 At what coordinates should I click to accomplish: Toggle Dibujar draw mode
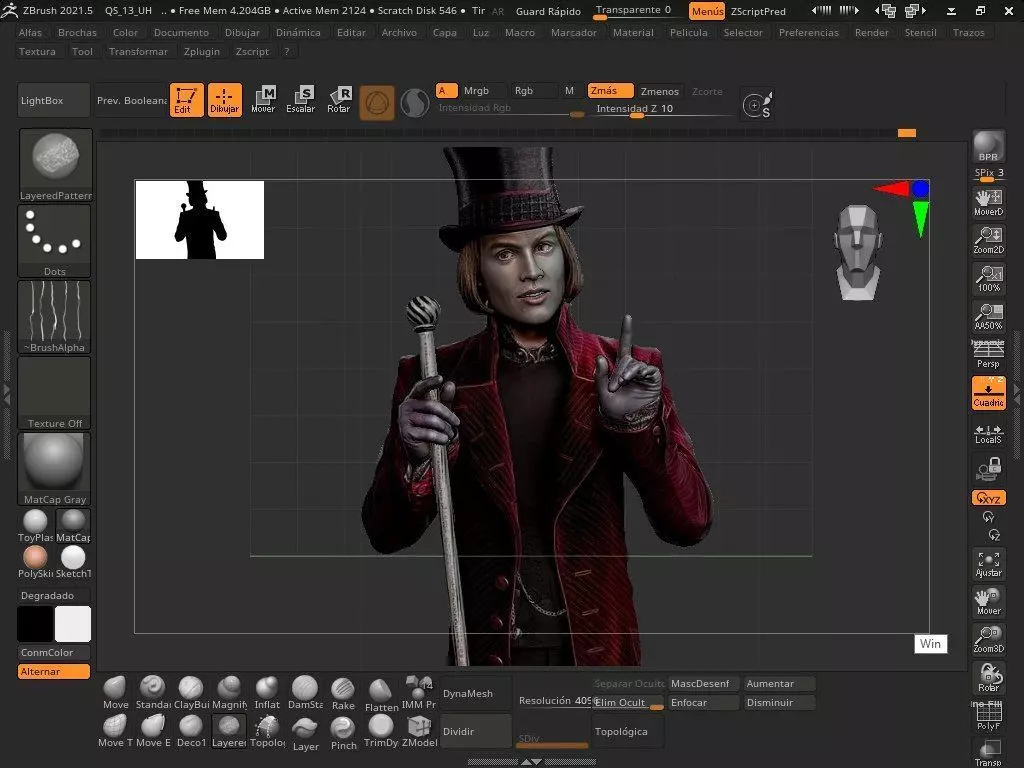pyautogui.click(x=225, y=99)
